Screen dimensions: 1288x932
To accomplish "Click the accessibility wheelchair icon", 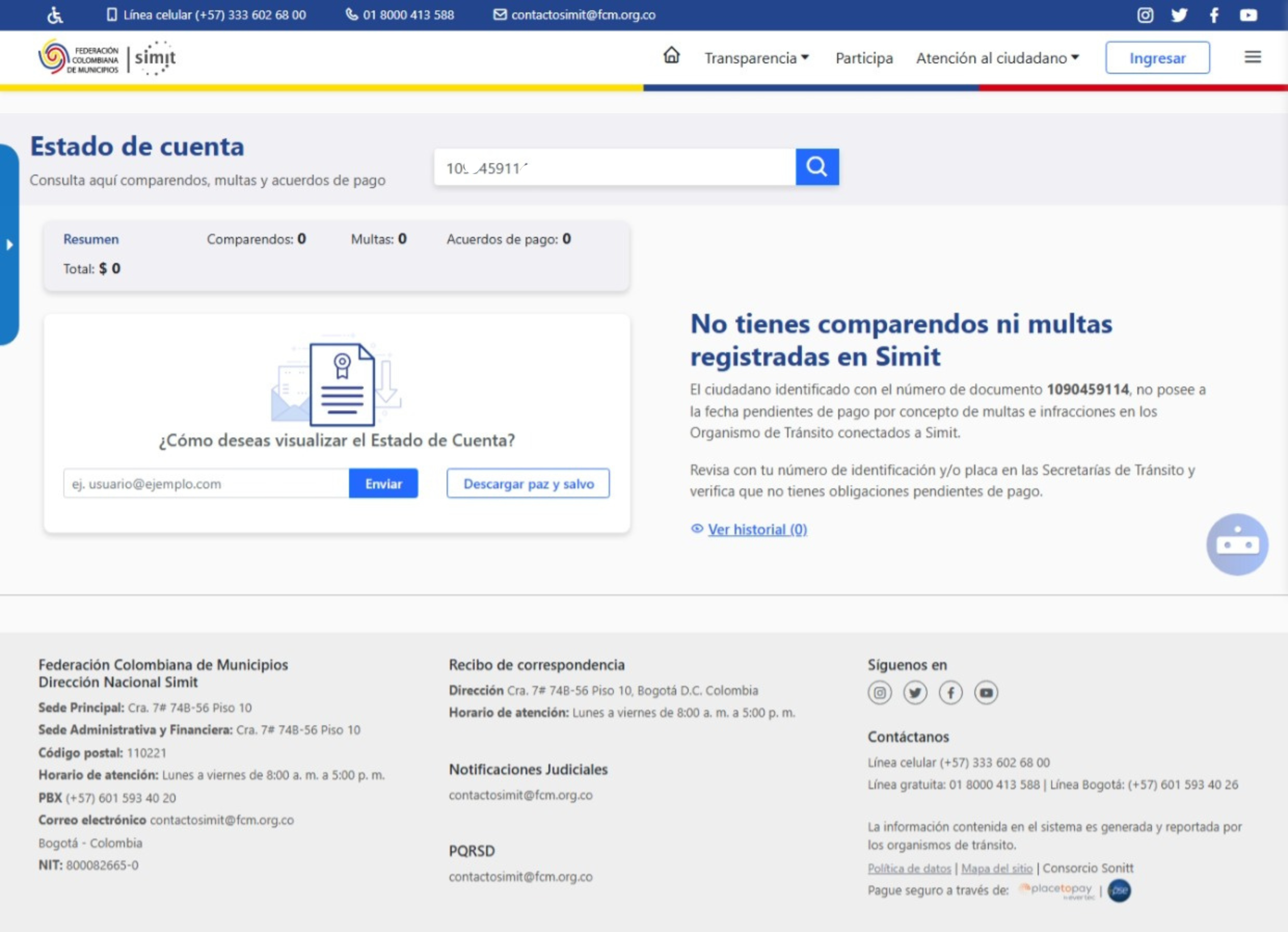I will point(55,16).
